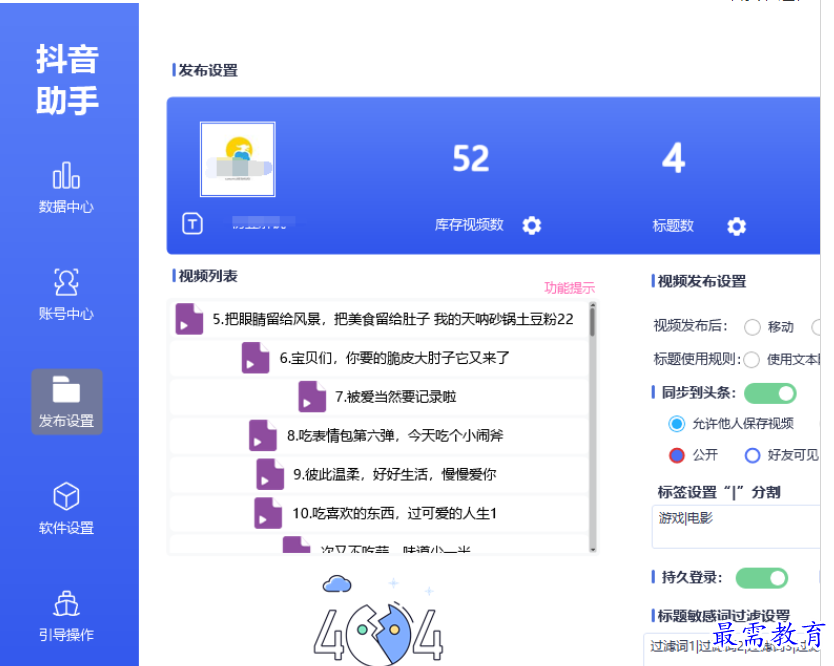This screenshot has width=834, height=666.
Task: Click the video list scrollbar down arrow
Action: click(x=593, y=550)
